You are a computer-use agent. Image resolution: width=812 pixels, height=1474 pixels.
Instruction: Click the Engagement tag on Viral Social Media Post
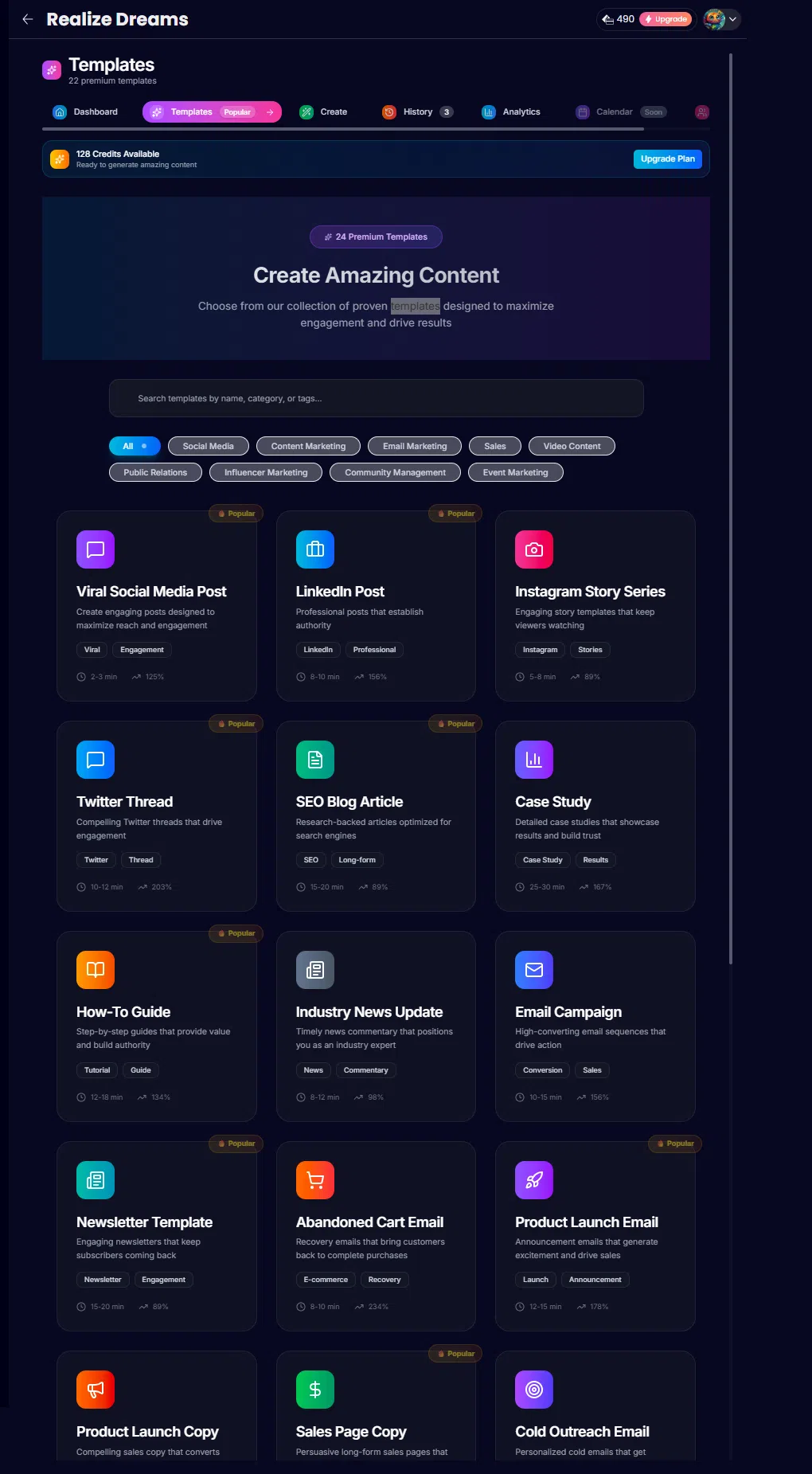(142, 650)
